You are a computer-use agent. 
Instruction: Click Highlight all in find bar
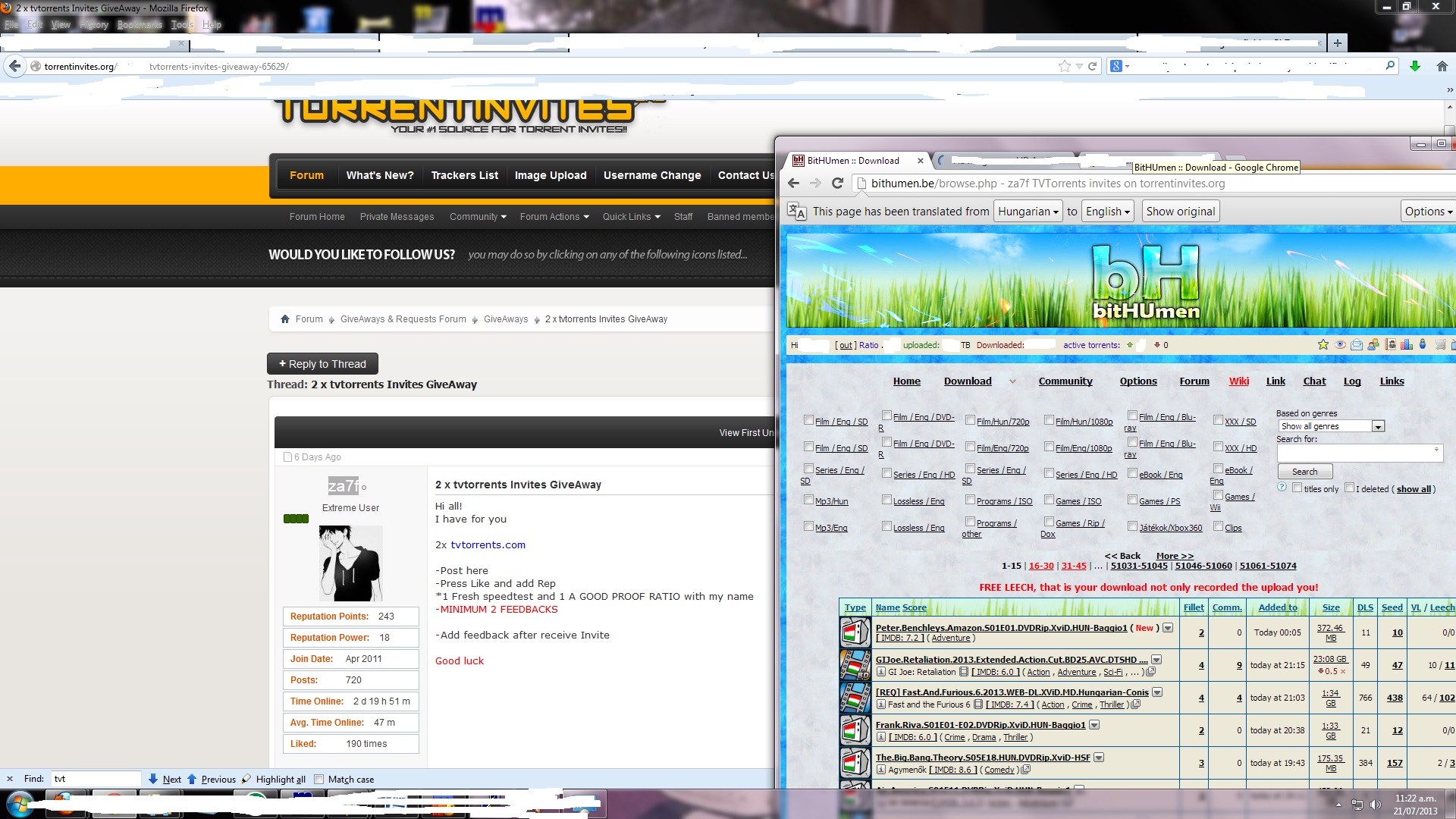click(x=281, y=779)
